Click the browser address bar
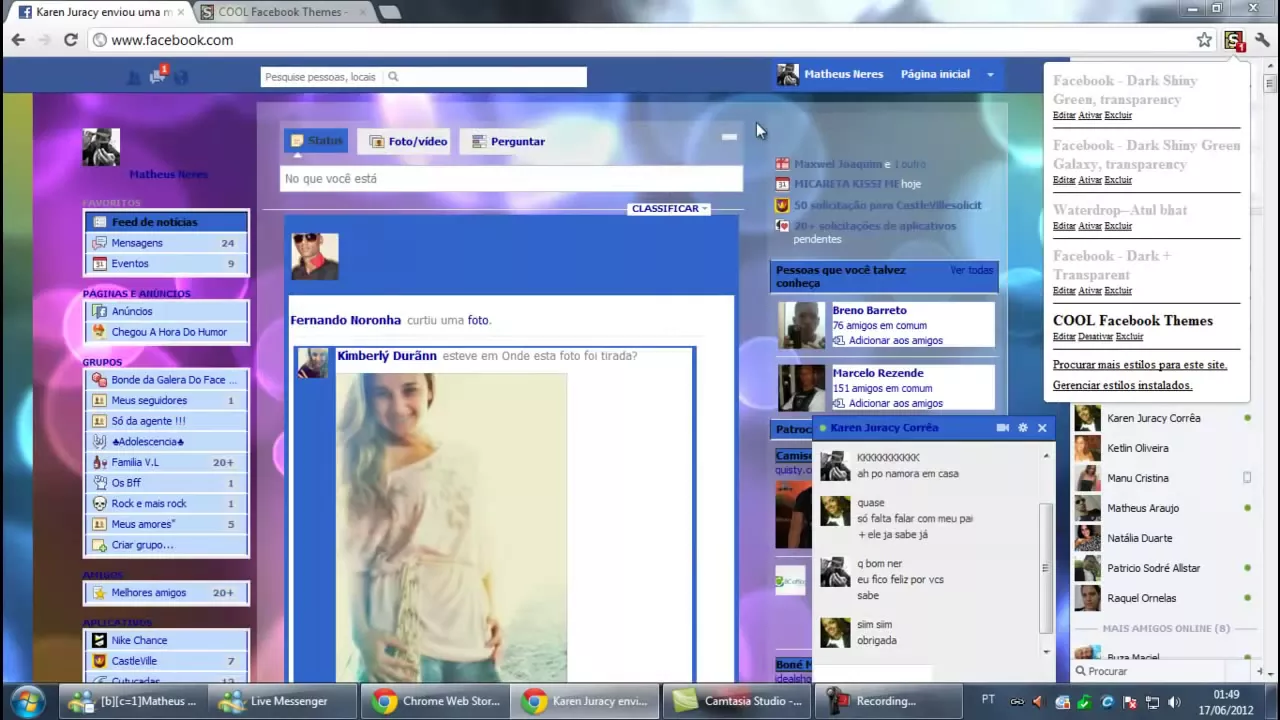This screenshot has height=720, width=1280. tap(640, 40)
